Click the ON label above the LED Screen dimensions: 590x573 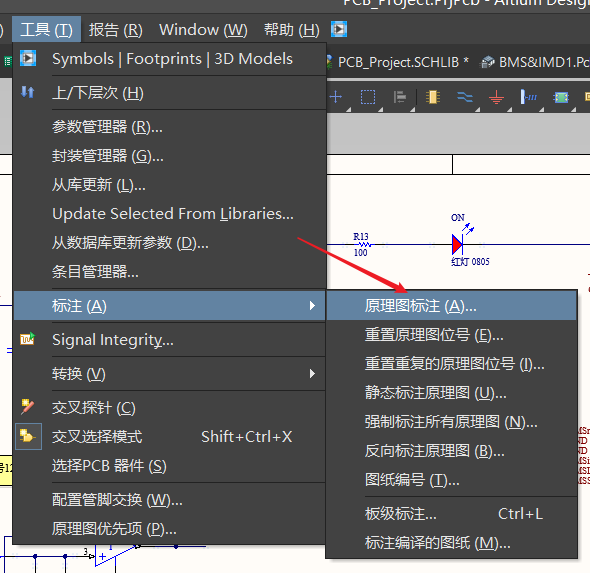click(x=458, y=217)
